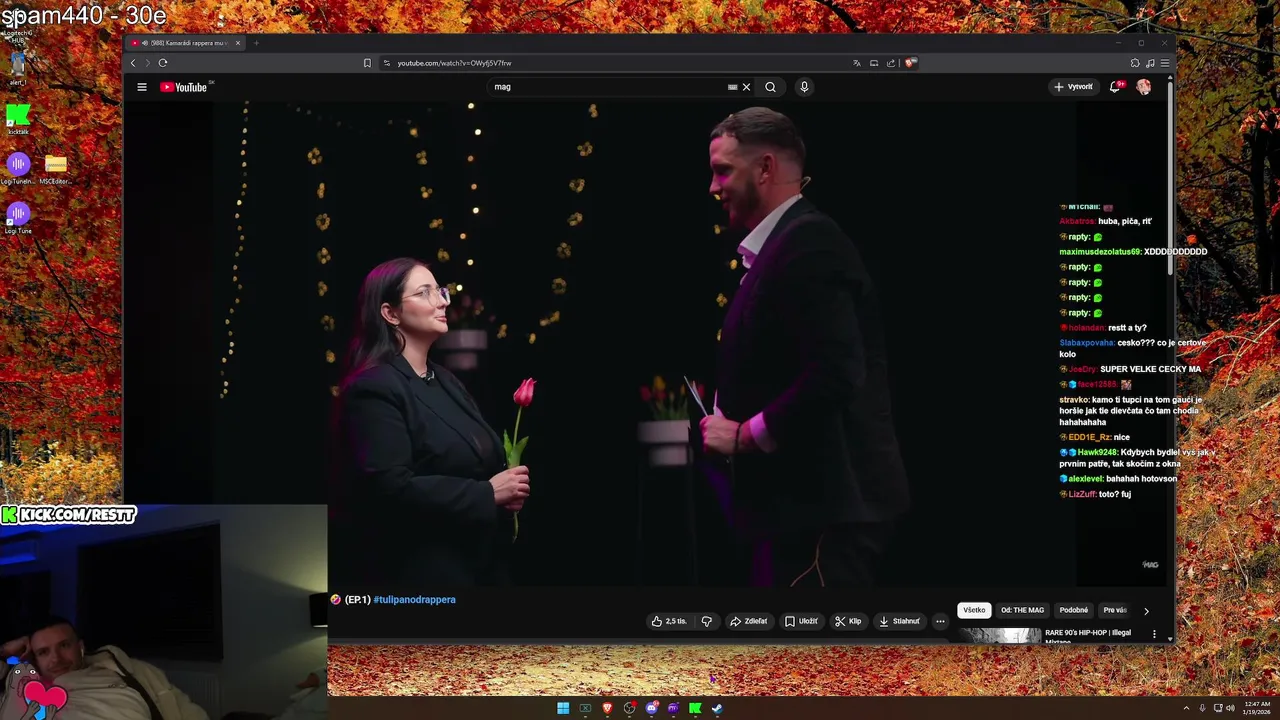Screen dimensions: 1280x720
Task: Open the browser main menu icon
Action: tap(1165, 63)
